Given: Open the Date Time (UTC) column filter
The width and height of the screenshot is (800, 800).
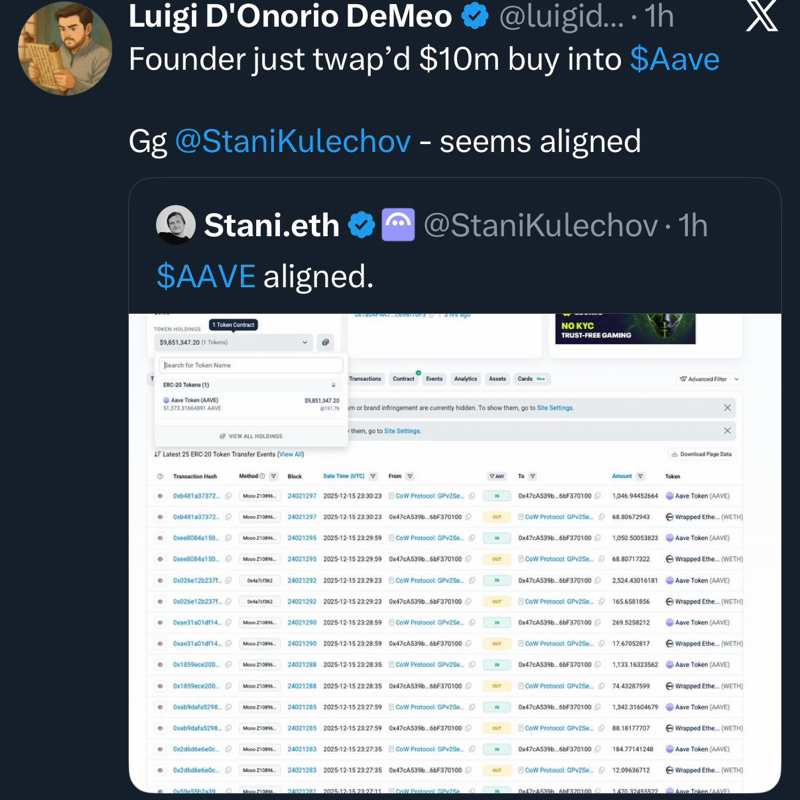Looking at the screenshot, I should (x=373, y=476).
